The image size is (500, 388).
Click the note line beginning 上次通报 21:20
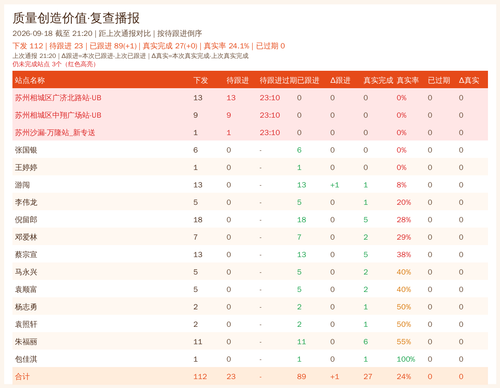130,56
